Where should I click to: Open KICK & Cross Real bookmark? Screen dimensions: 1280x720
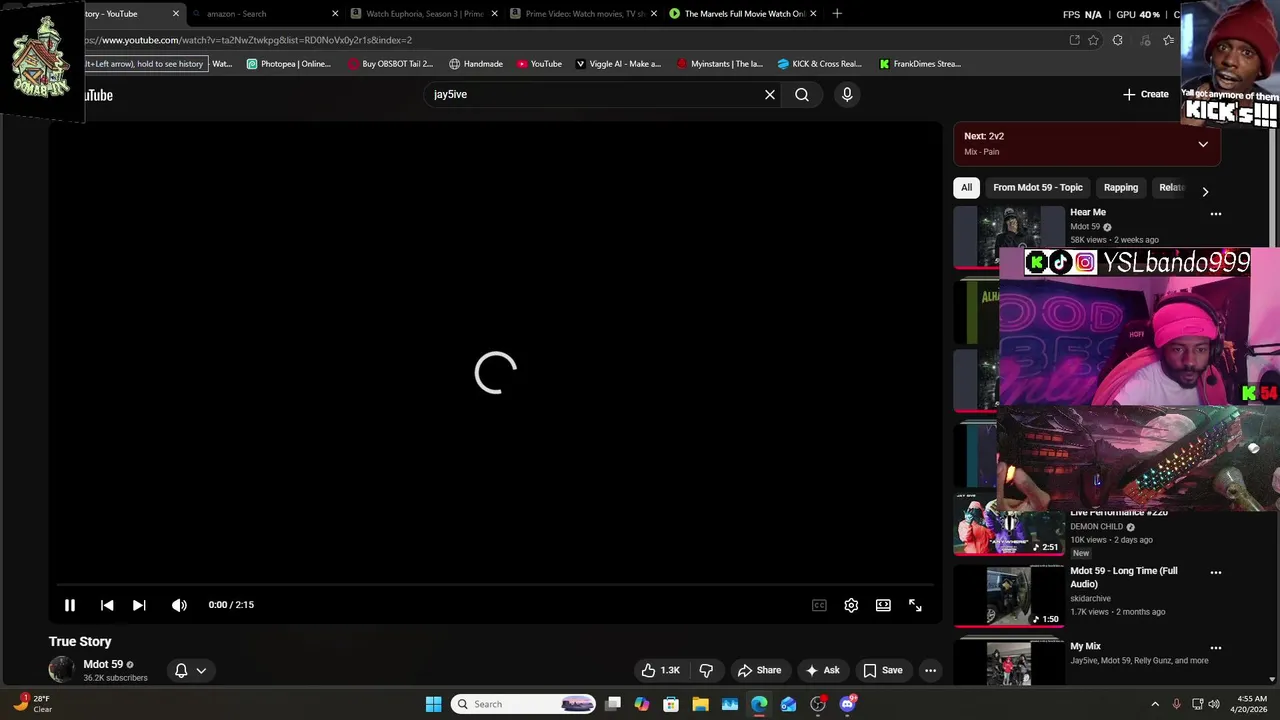[x=820, y=64]
